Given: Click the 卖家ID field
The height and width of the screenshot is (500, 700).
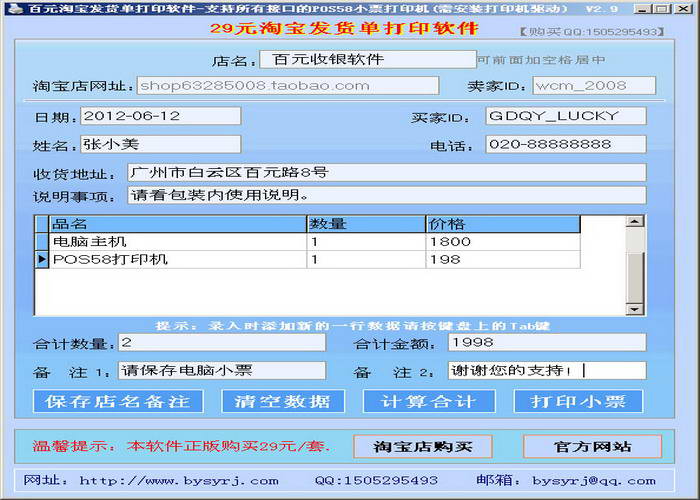Looking at the screenshot, I should pyautogui.click(x=594, y=86).
